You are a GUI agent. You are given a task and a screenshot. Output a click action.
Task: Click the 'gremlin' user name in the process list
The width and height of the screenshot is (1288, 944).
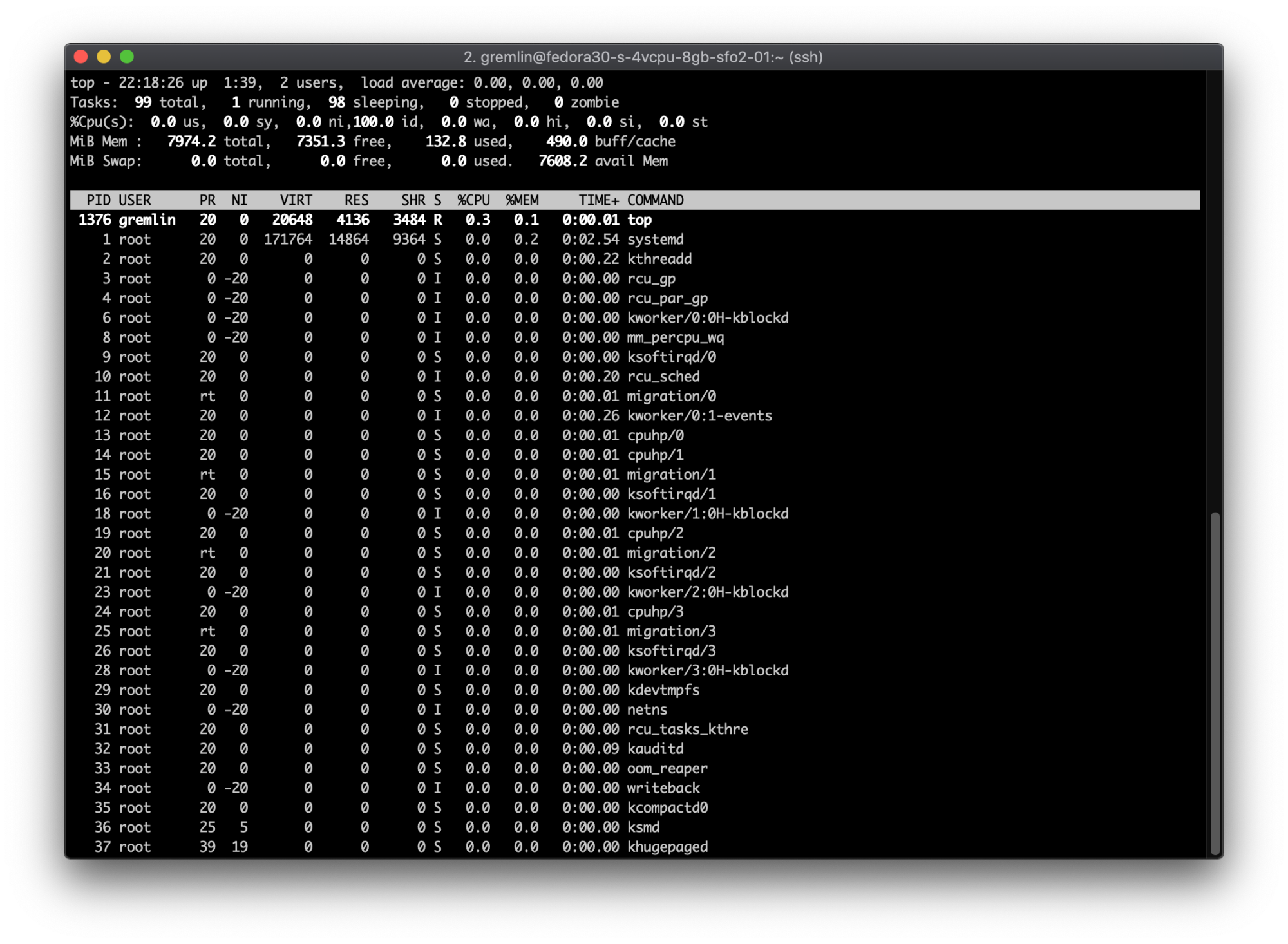147,220
